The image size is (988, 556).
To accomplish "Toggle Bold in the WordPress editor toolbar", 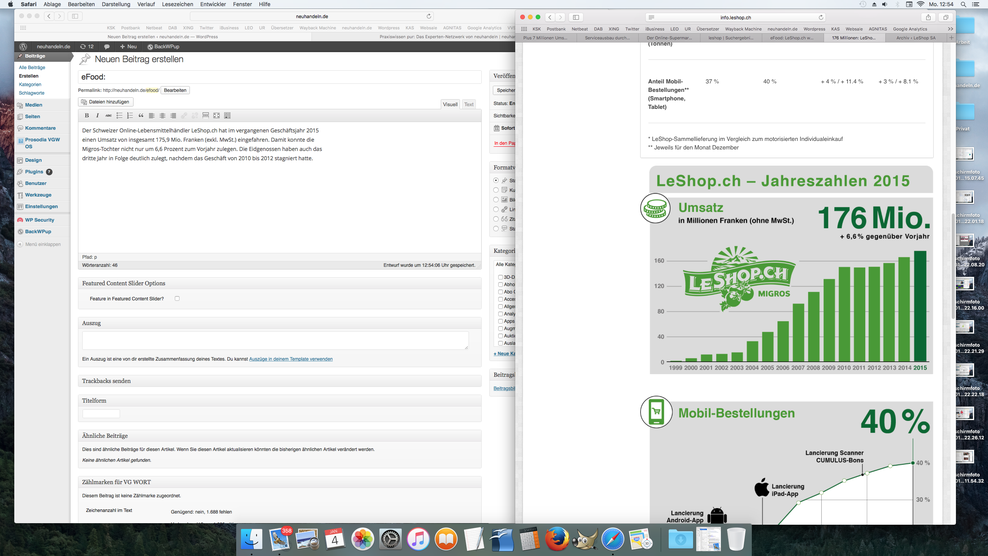I will click(x=87, y=116).
